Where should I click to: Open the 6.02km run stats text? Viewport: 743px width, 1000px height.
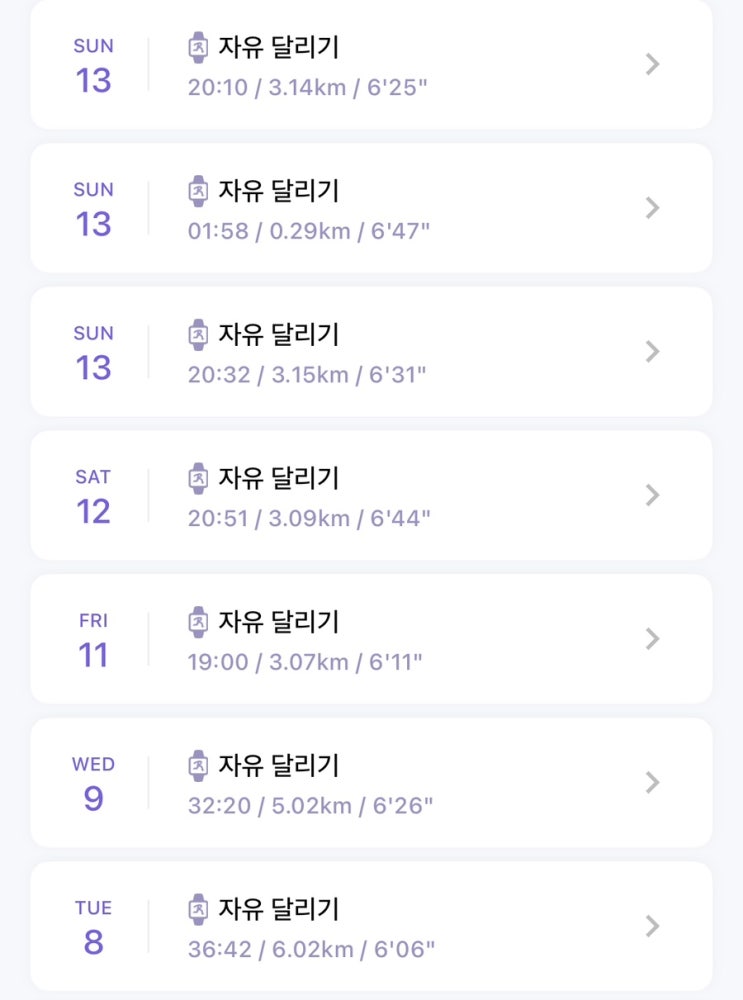coord(311,949)
